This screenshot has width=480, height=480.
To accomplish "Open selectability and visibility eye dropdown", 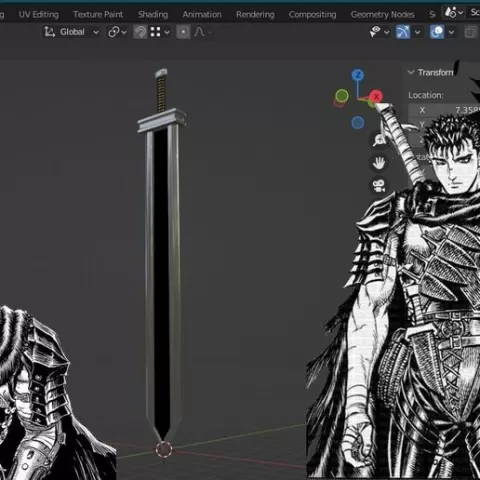I will pyautogui.click(x=379, y=32).
